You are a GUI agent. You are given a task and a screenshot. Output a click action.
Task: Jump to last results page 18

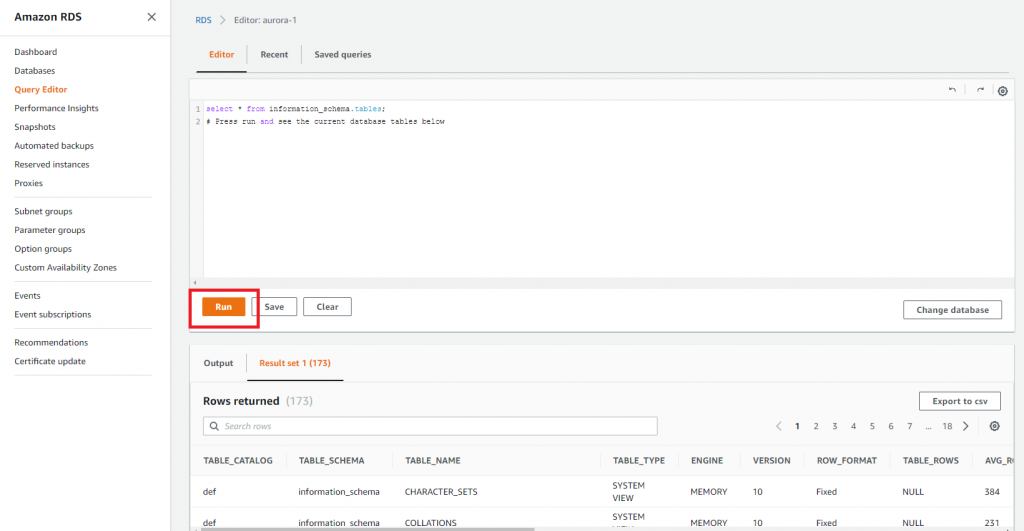coord(947,426)
